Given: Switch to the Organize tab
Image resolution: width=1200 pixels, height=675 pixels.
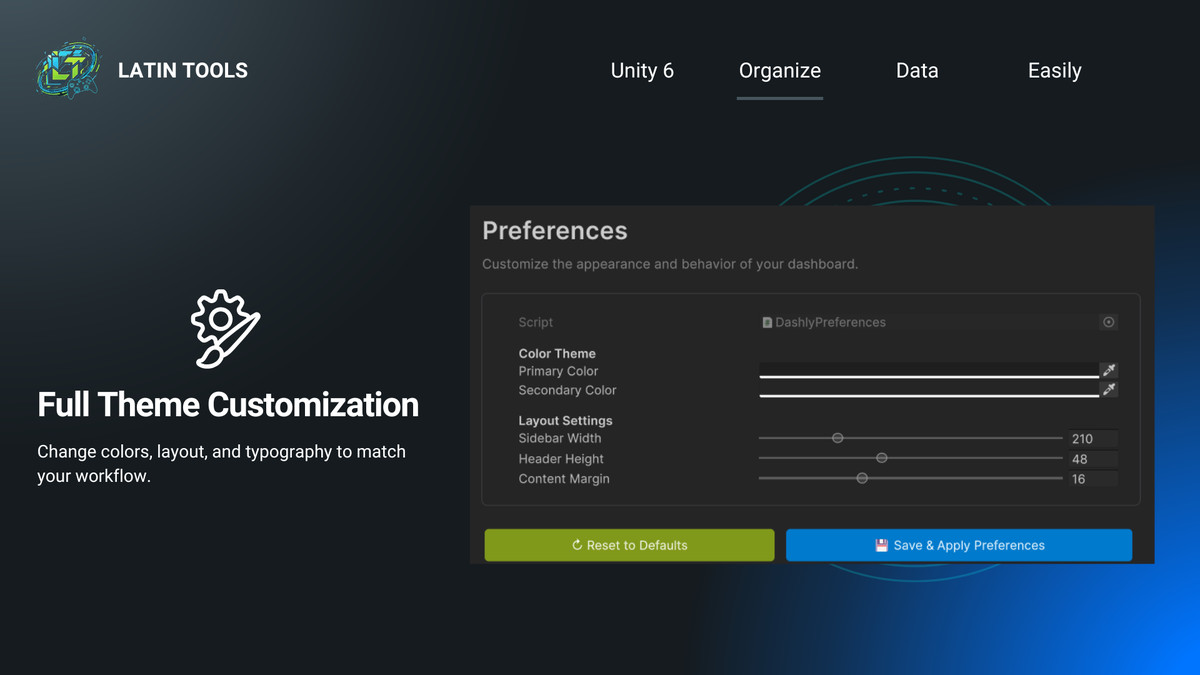Looking at the screenshot, I should (x=779, y=70).
